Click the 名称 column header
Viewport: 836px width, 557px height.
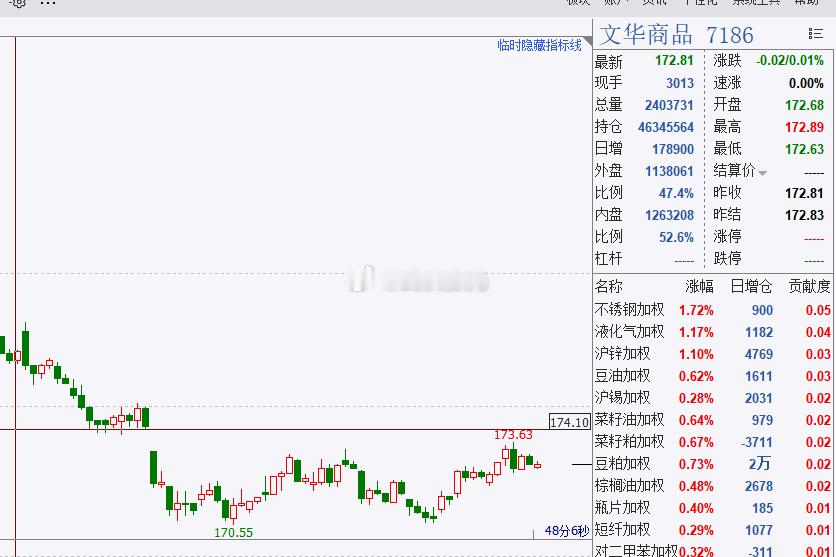pos(608,287)
